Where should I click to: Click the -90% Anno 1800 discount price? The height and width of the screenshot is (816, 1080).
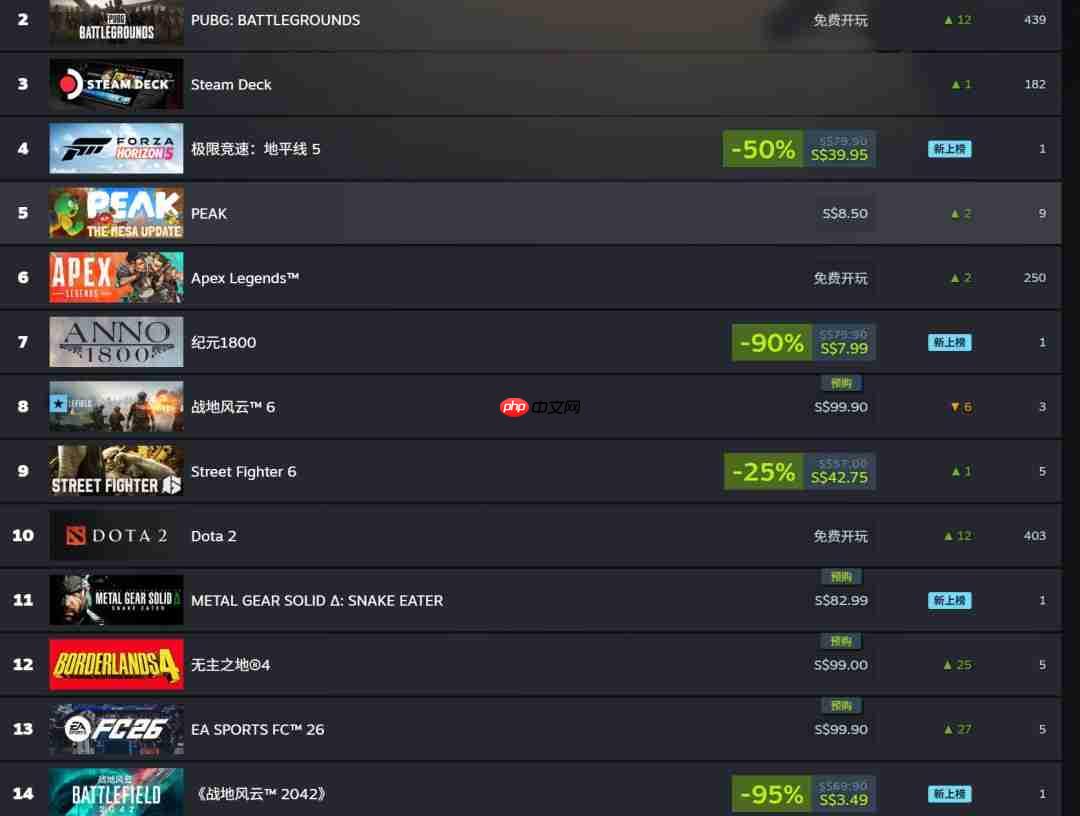pos(804,342)
